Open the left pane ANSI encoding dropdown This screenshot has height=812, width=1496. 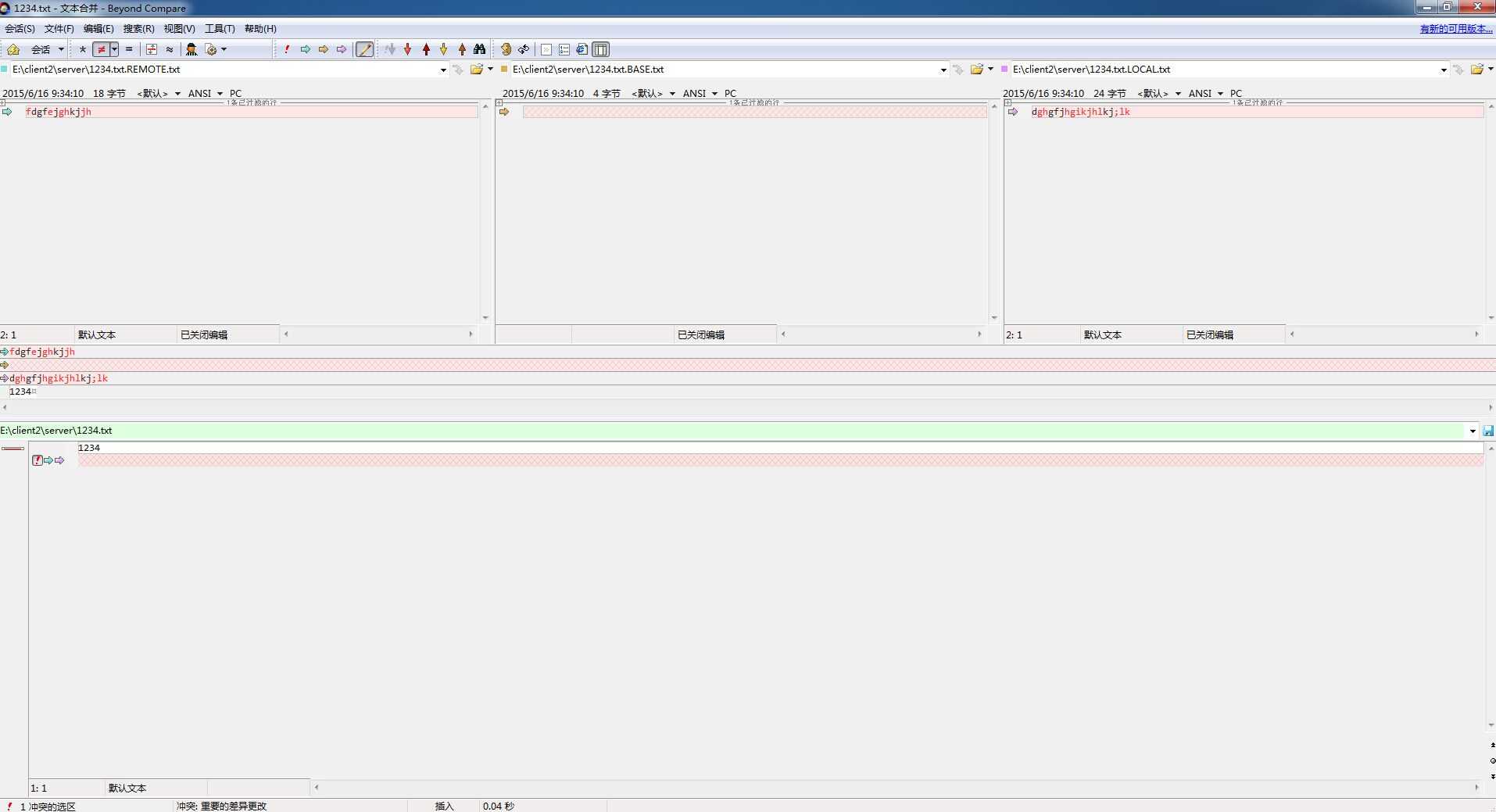(x=205, y=93)
